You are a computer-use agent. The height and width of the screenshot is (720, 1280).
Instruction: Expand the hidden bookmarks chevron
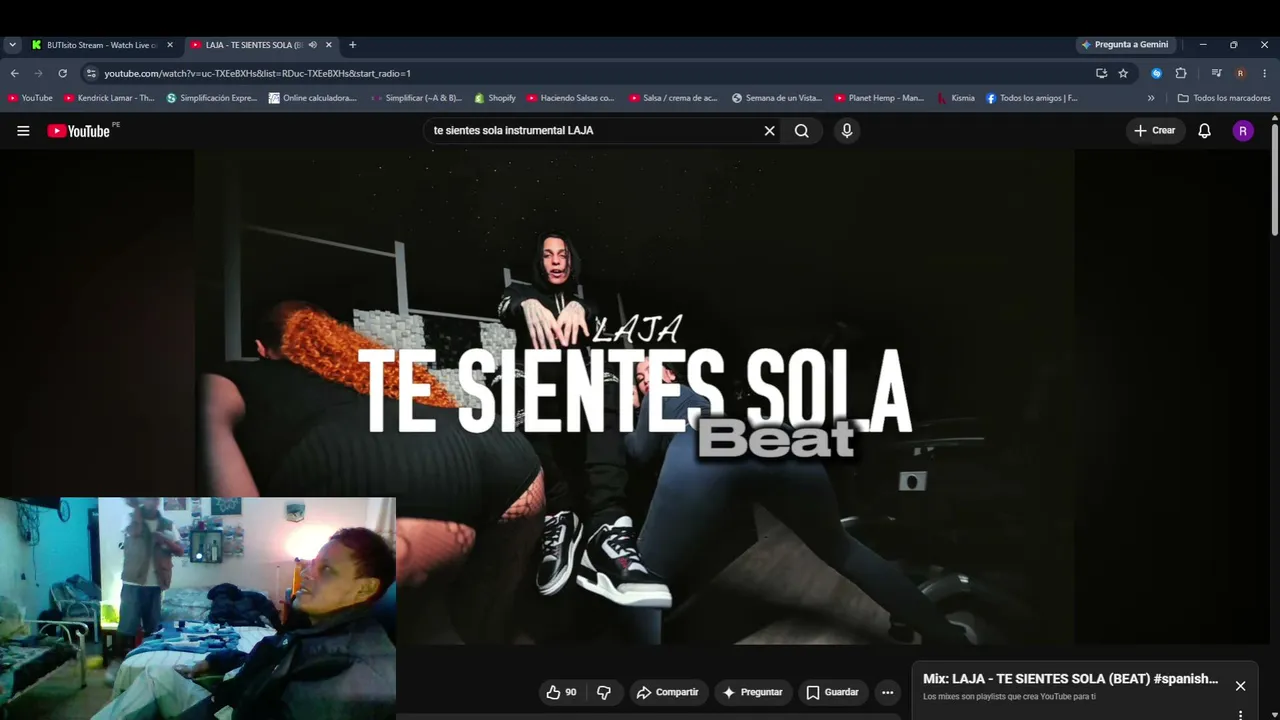1151,98
